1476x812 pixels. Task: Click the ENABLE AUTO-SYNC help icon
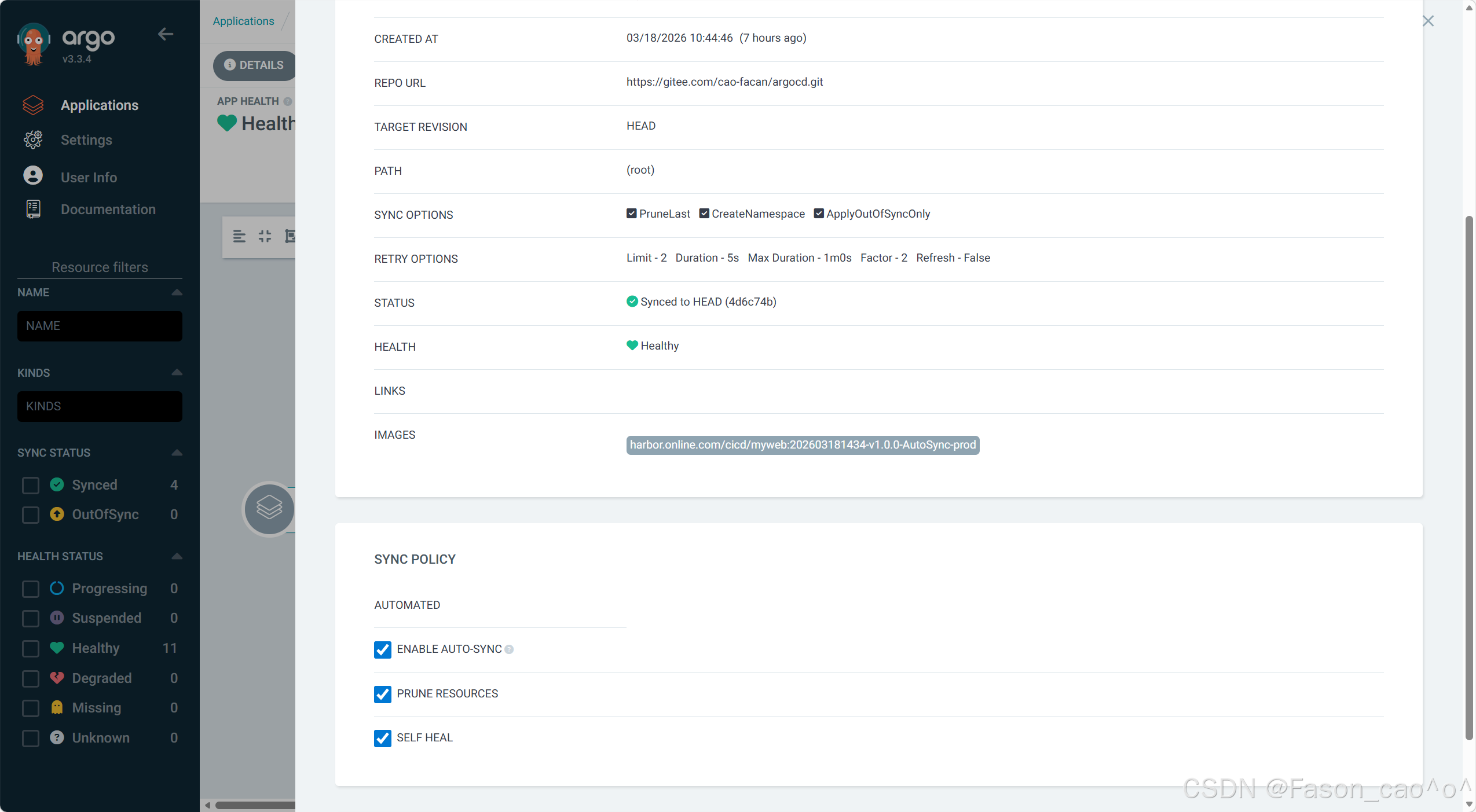point(509,649)
